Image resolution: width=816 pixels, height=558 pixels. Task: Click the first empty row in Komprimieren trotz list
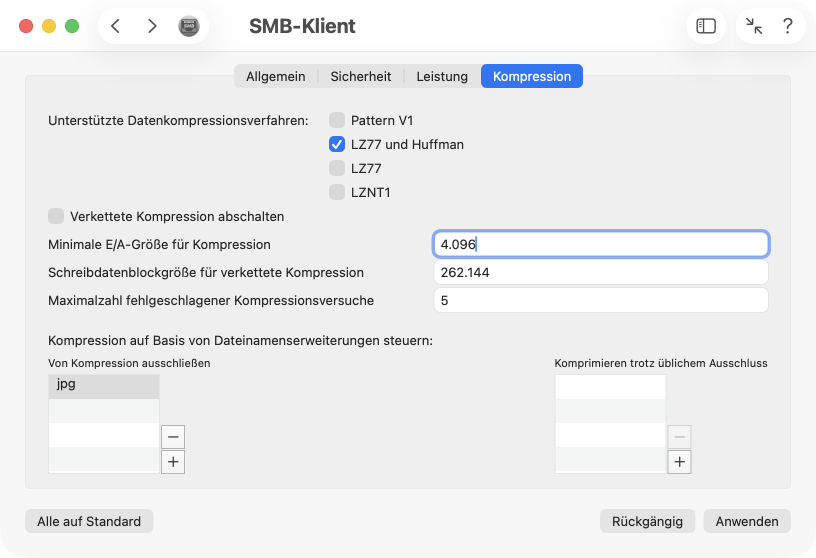tap(610, 387)
